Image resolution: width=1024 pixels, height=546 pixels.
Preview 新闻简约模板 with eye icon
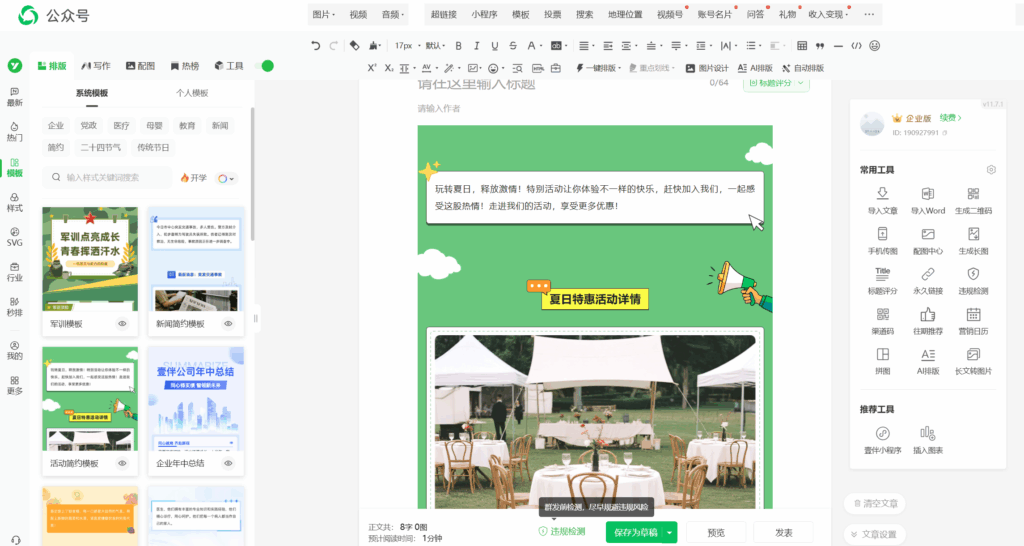coord(228,324)
